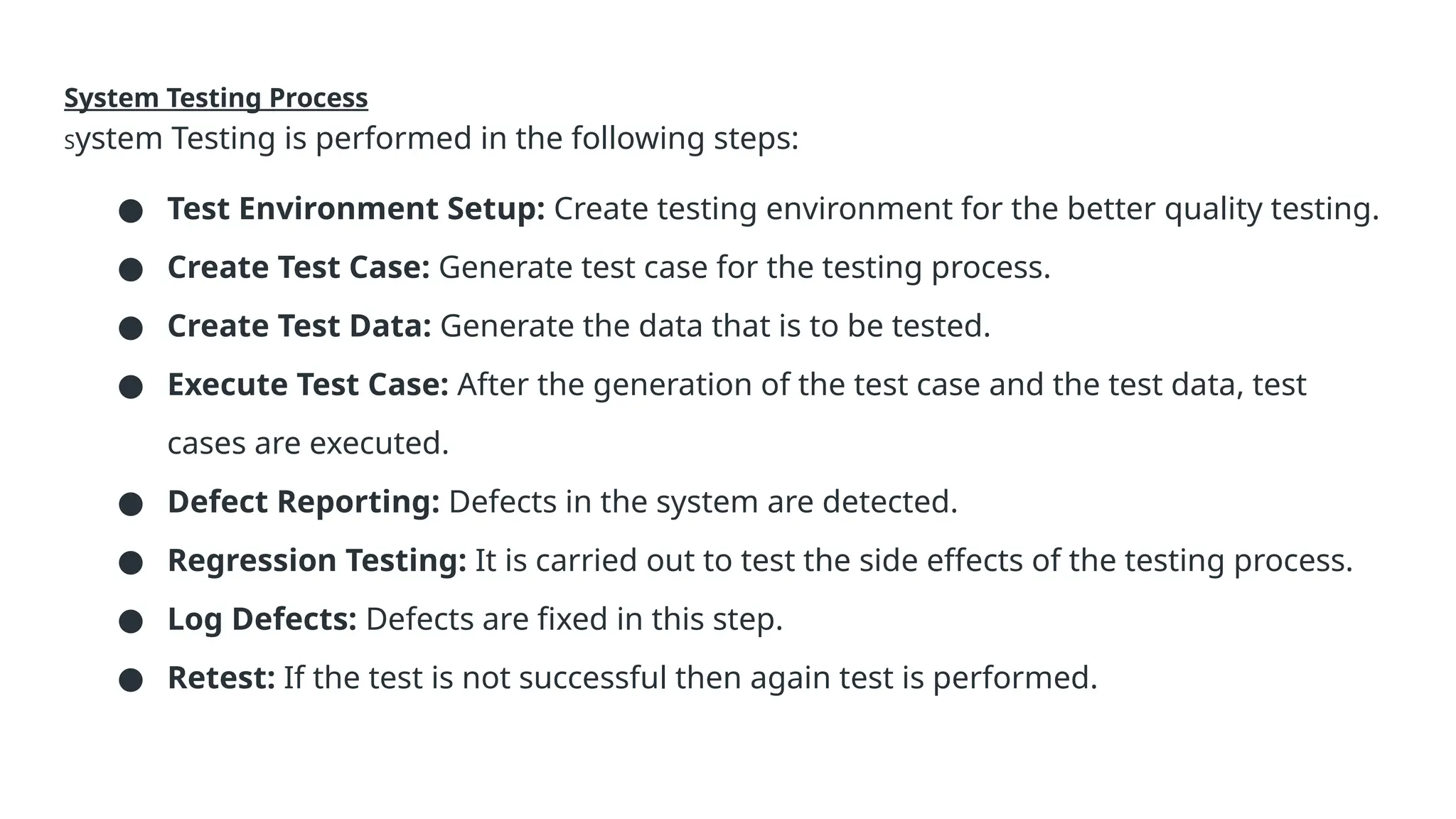Click the bullet beside Create Test Case

point(131,269)
